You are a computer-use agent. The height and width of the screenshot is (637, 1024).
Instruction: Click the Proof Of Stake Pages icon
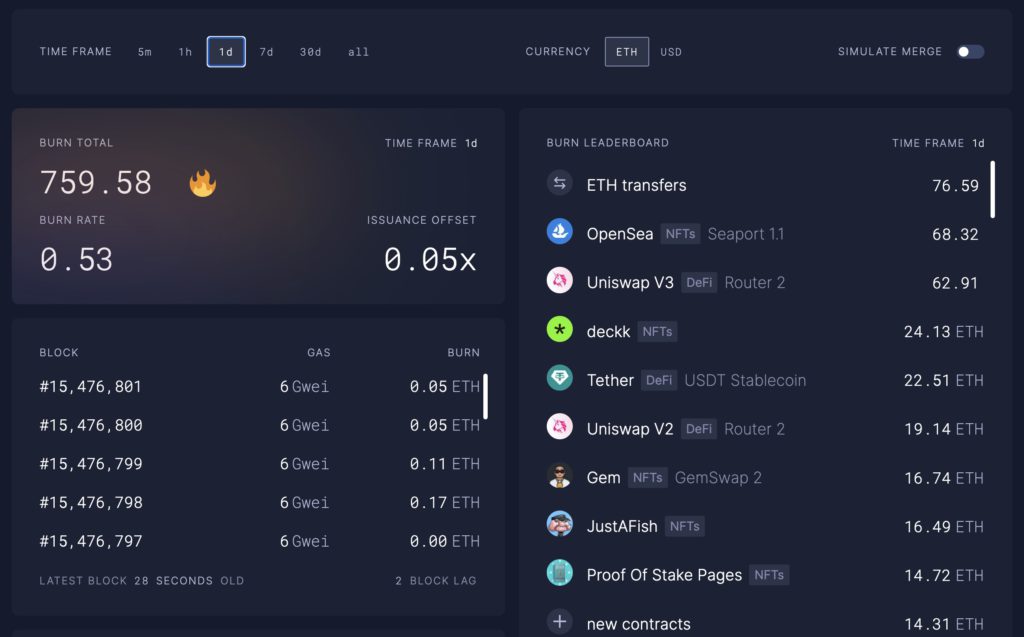pyautogui.click(x=560, y=574)
